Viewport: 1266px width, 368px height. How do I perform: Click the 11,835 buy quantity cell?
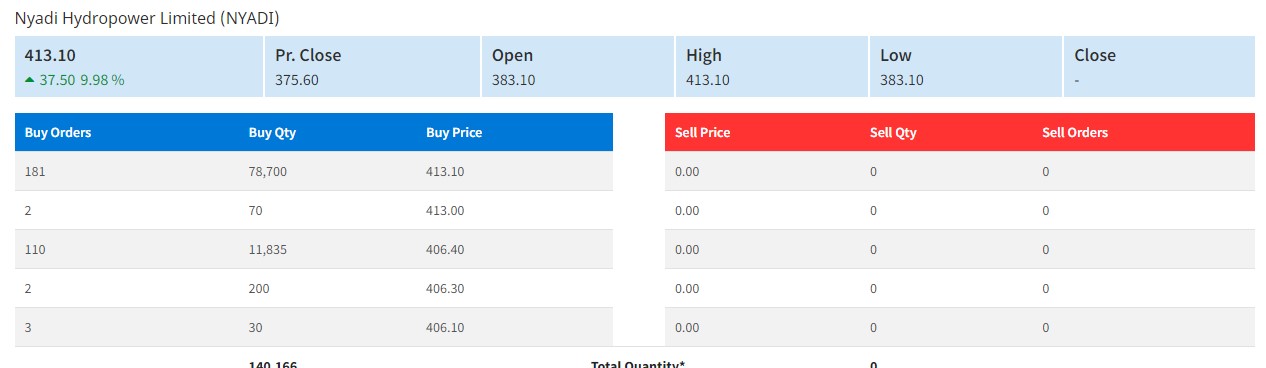268,249
